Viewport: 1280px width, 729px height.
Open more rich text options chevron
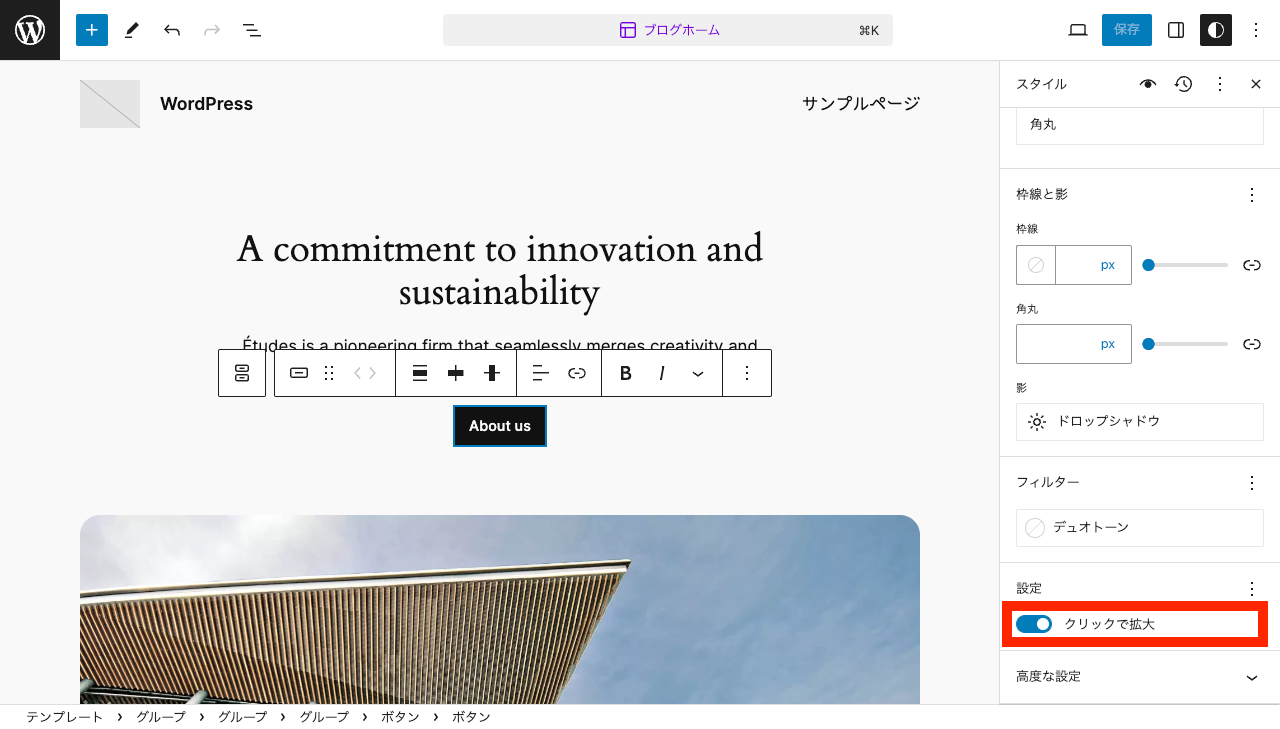point(698,373)
